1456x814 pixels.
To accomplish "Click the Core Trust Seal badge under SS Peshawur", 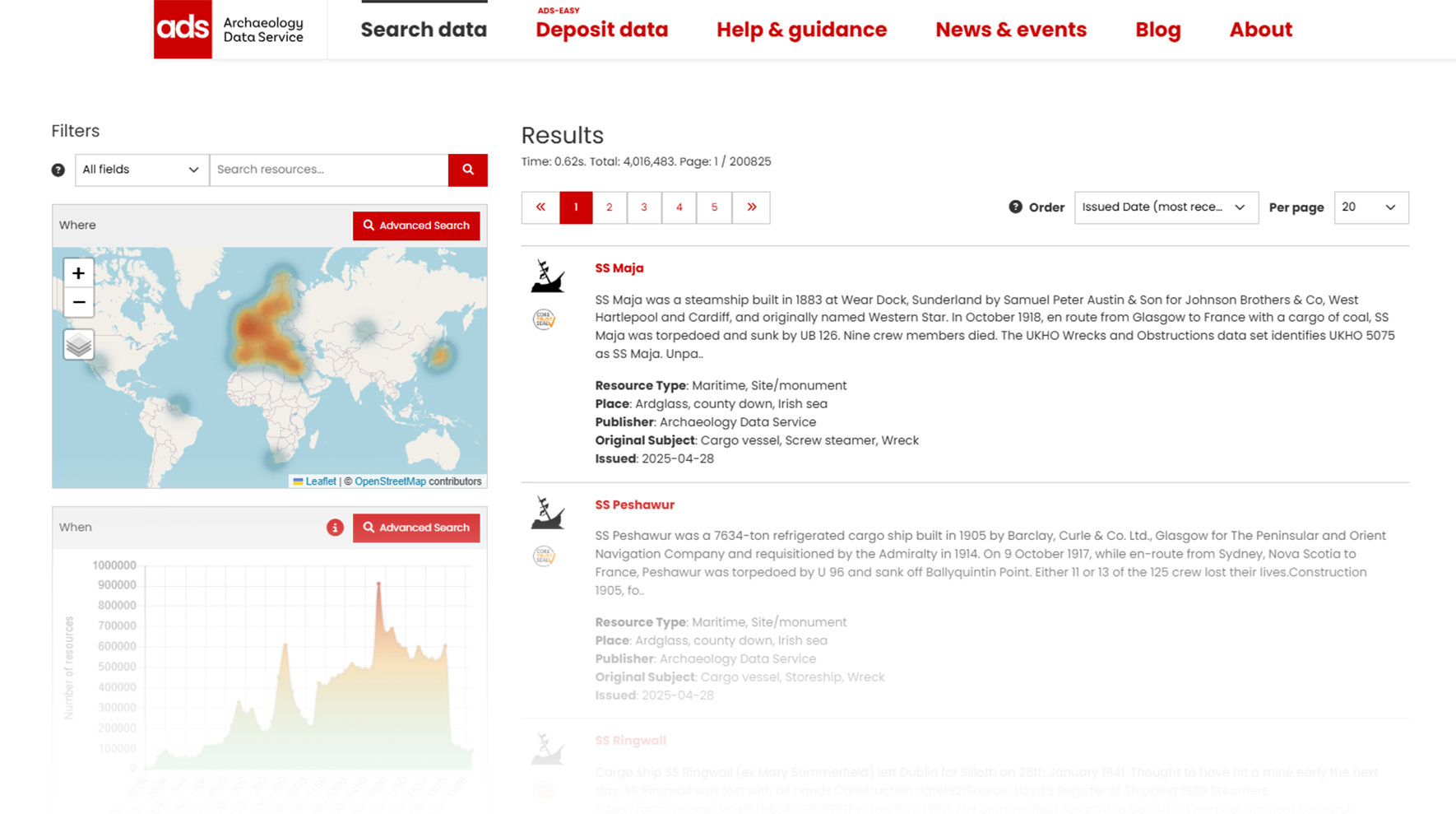I will pyautogui.click(x=544, y=556).
